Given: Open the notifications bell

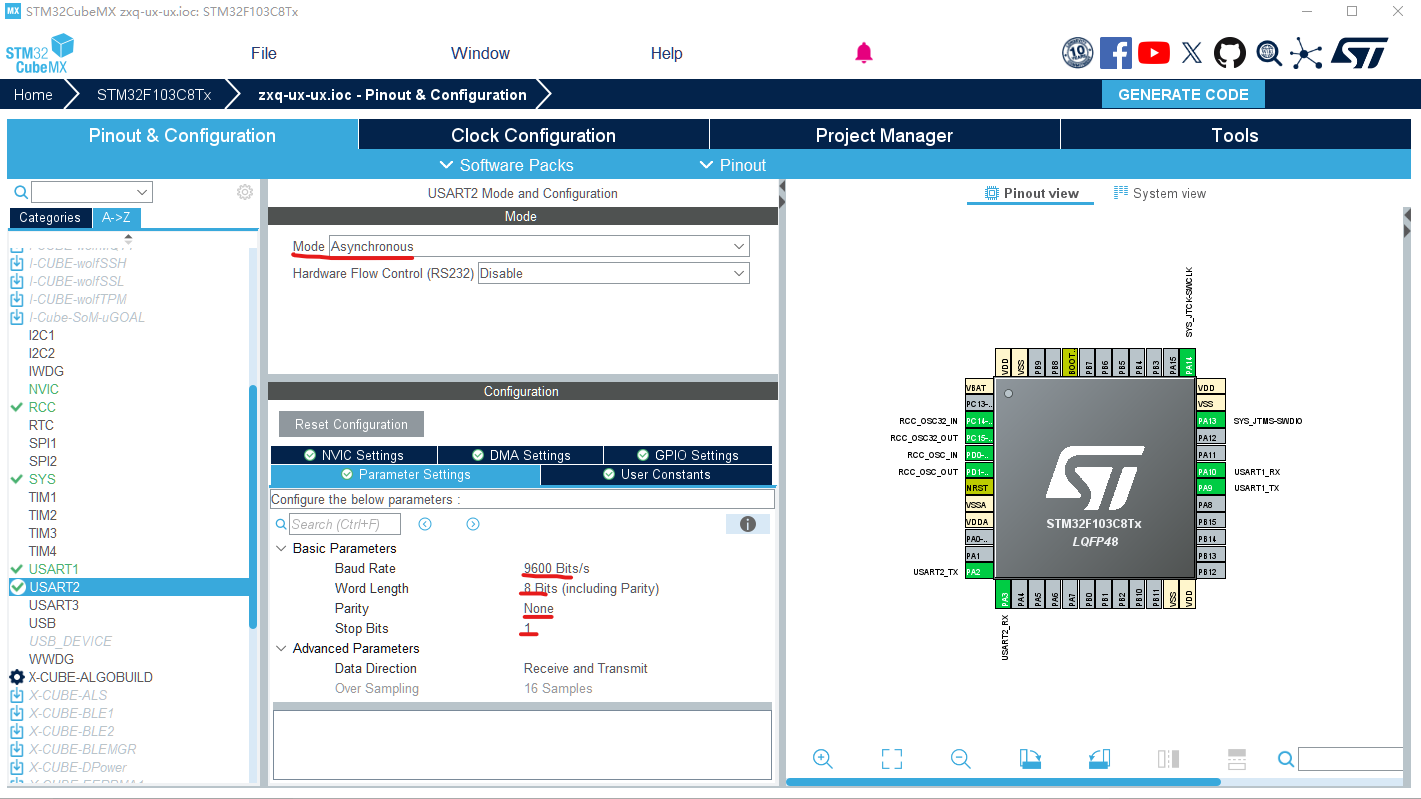Looking at the screenshot, I should tap(864, 53).
